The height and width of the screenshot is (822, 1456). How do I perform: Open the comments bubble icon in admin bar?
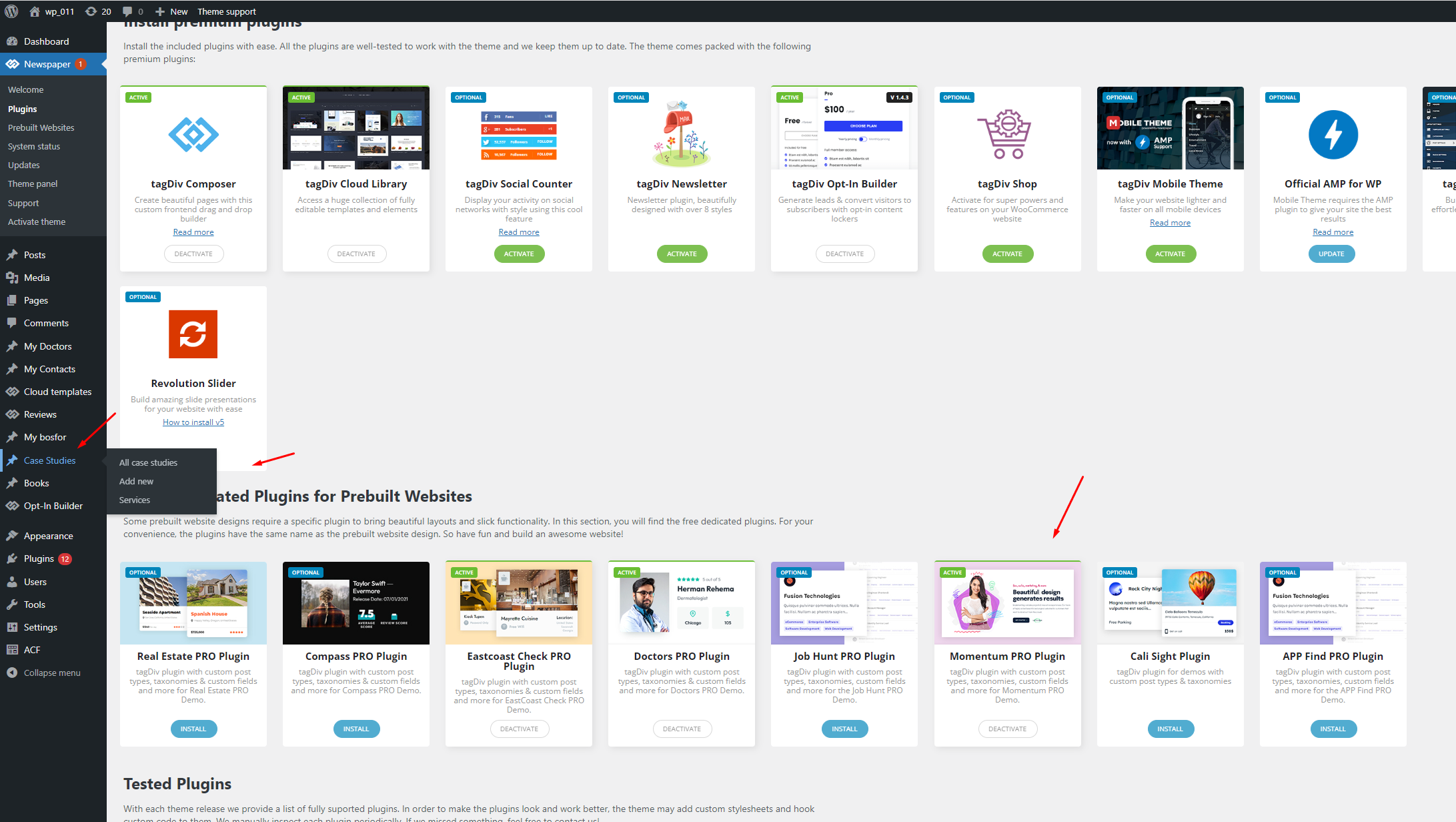pos(127,11)
